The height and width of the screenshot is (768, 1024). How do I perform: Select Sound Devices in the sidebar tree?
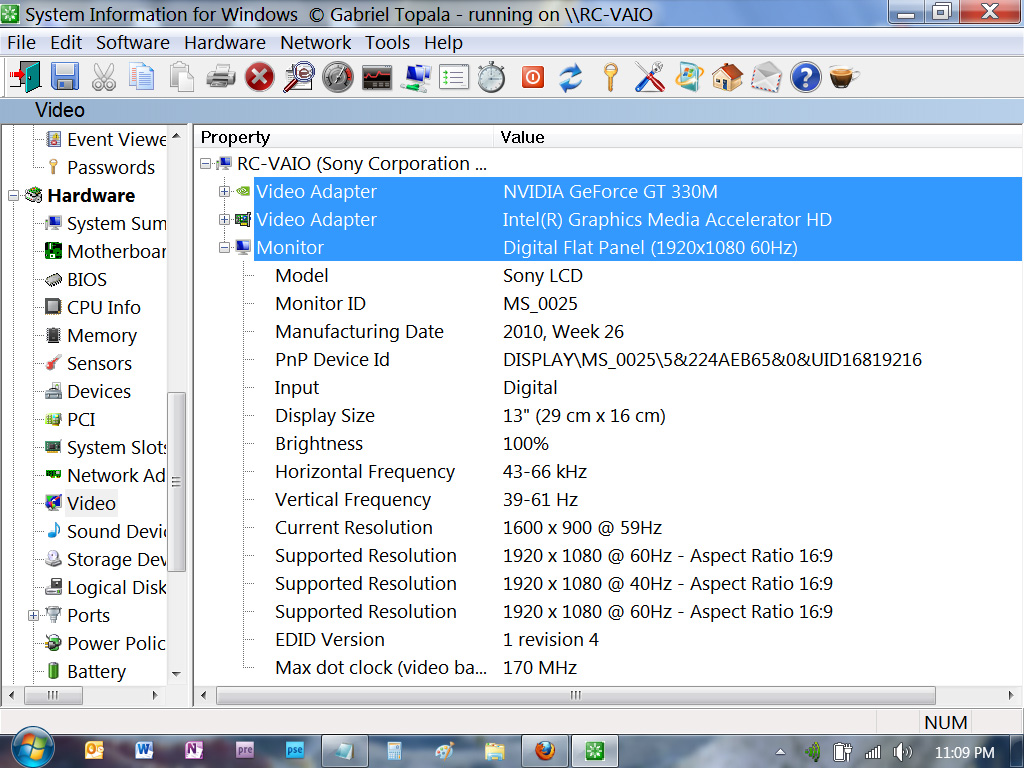click(117, 532)
